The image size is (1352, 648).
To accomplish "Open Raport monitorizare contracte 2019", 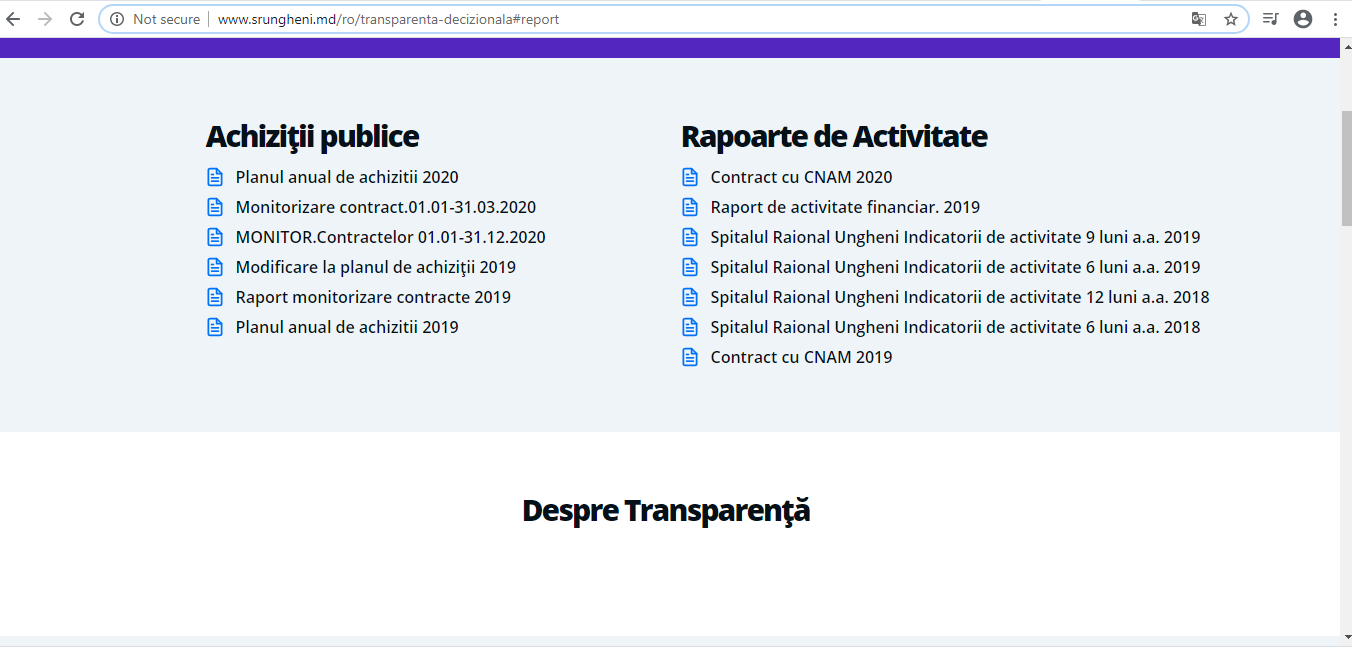I will click(x=373, y=297).
